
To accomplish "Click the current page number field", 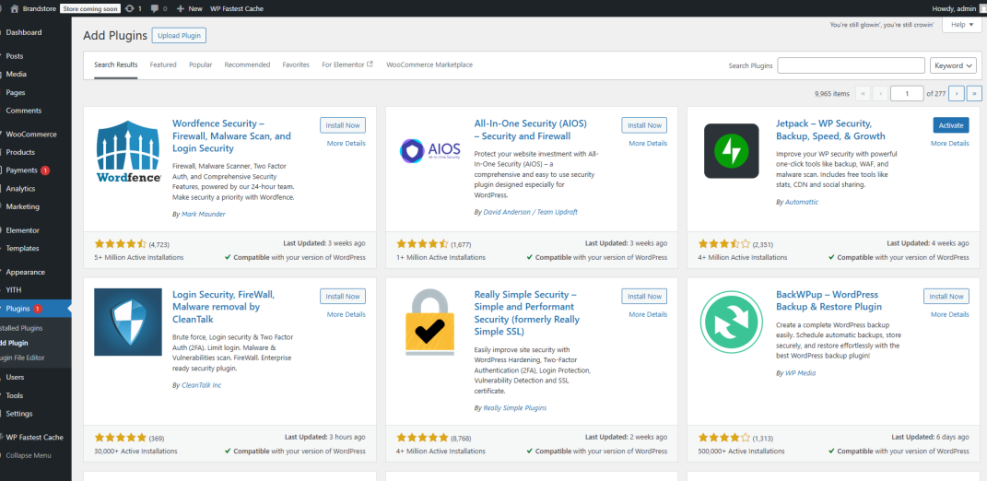I will coord(907,93).
